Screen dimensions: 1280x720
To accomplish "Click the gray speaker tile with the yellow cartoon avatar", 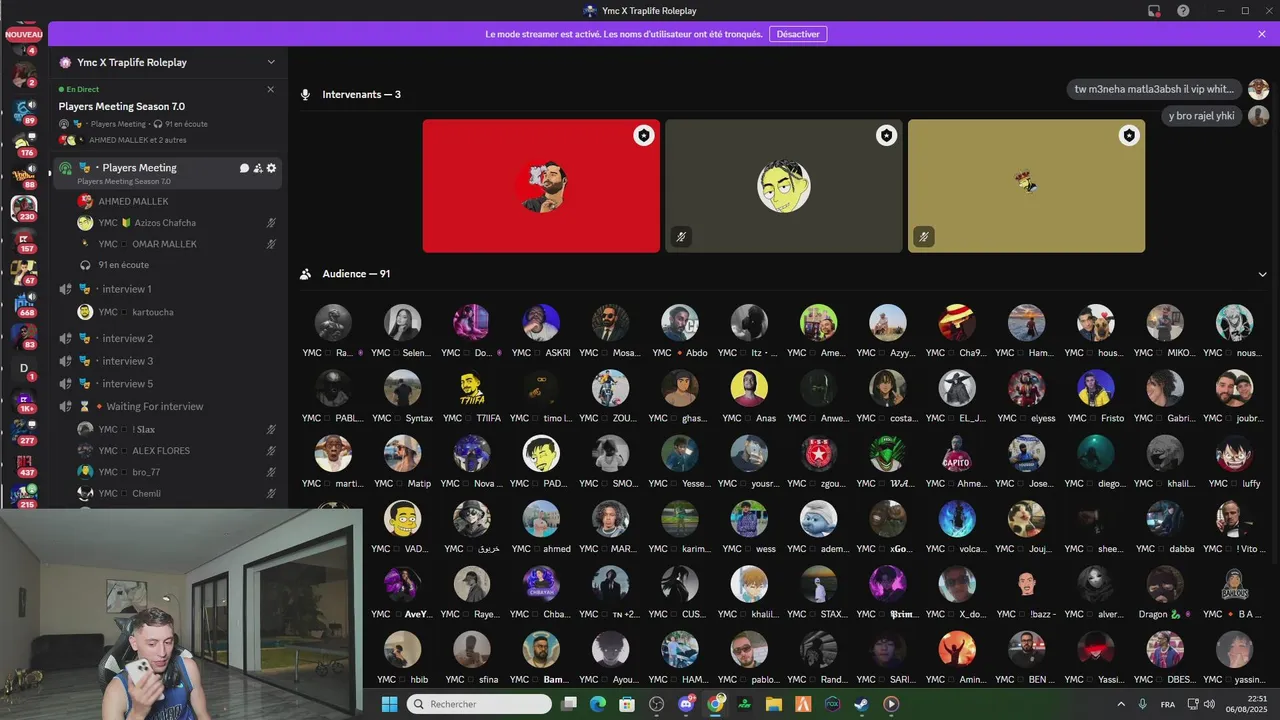I will click(784, 186).
